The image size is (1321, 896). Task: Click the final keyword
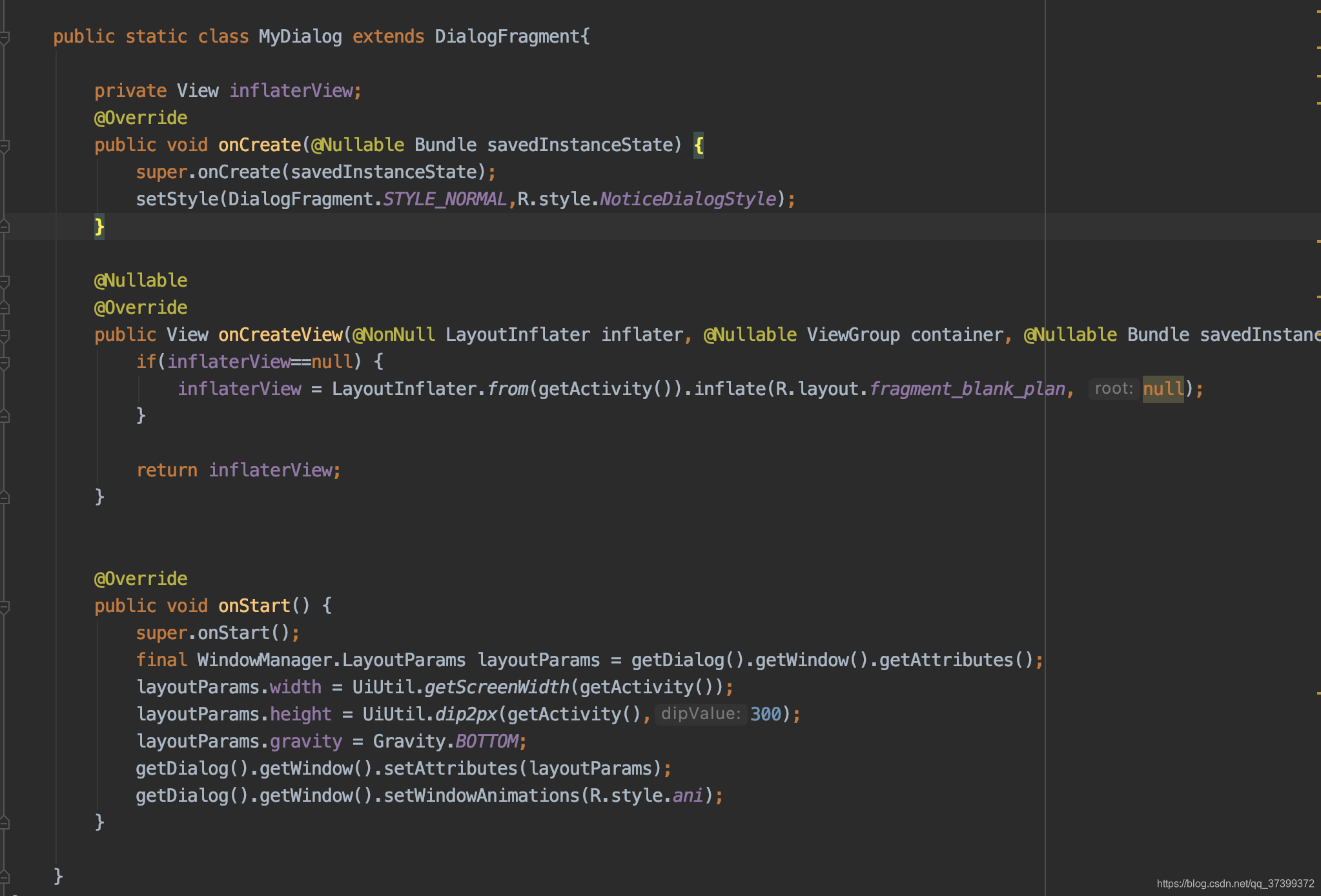[161, 660]
